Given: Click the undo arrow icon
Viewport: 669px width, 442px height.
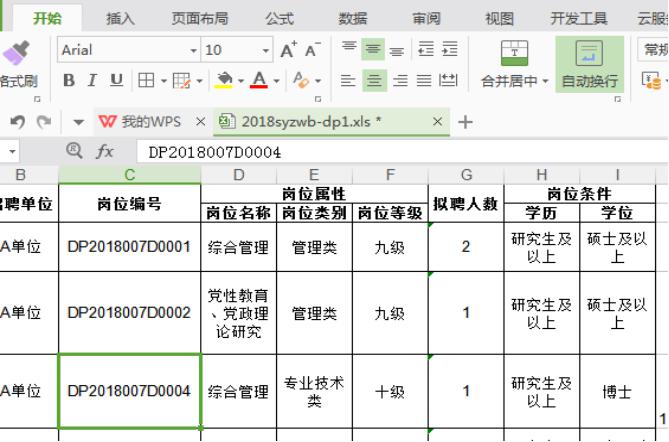Looking at the screenshot, I should click(x=17, y=122).
